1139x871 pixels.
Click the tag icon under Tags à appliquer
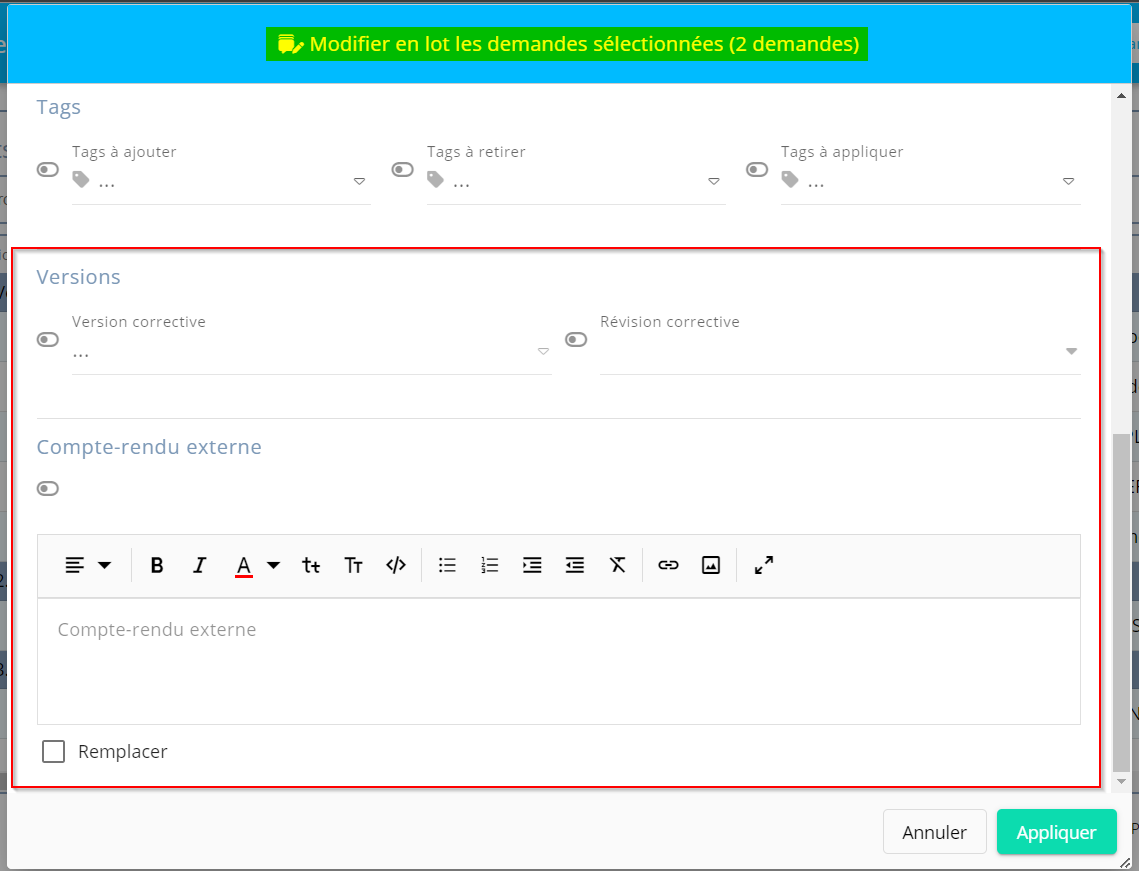(790, 179)
